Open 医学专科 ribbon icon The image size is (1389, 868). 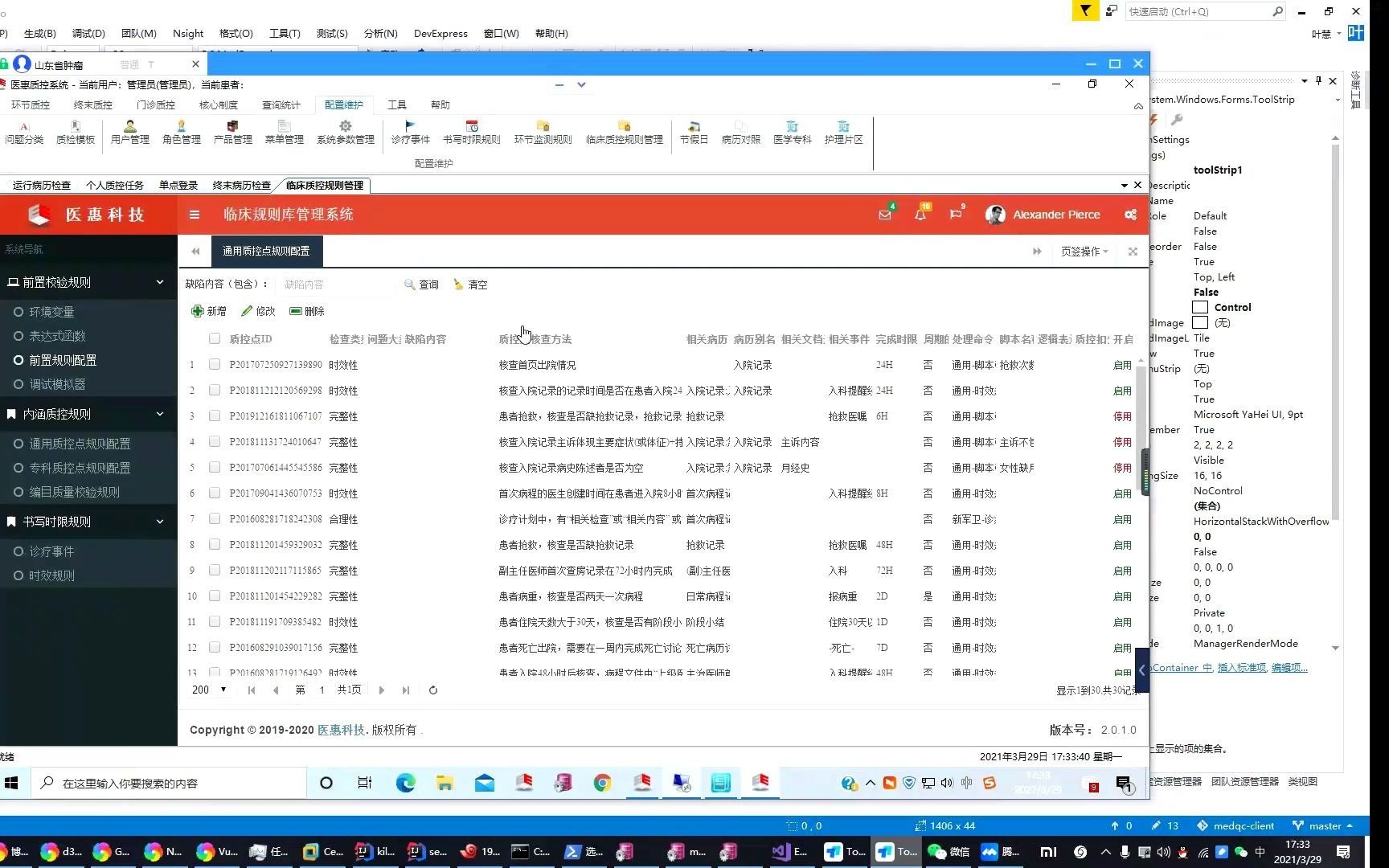coord(793,133)
